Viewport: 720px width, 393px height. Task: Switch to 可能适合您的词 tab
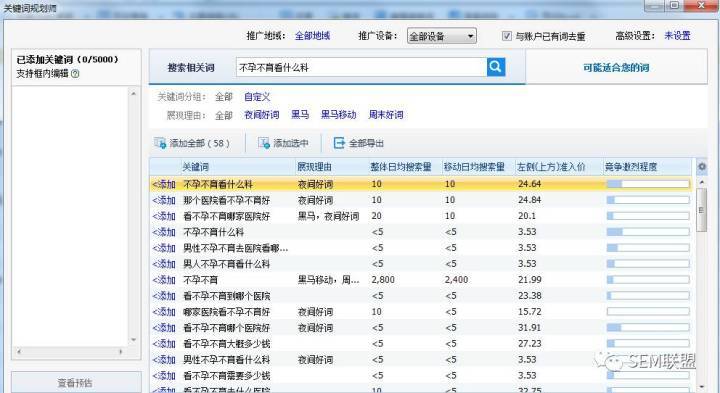pyautogui.click(x=616, y=67)
